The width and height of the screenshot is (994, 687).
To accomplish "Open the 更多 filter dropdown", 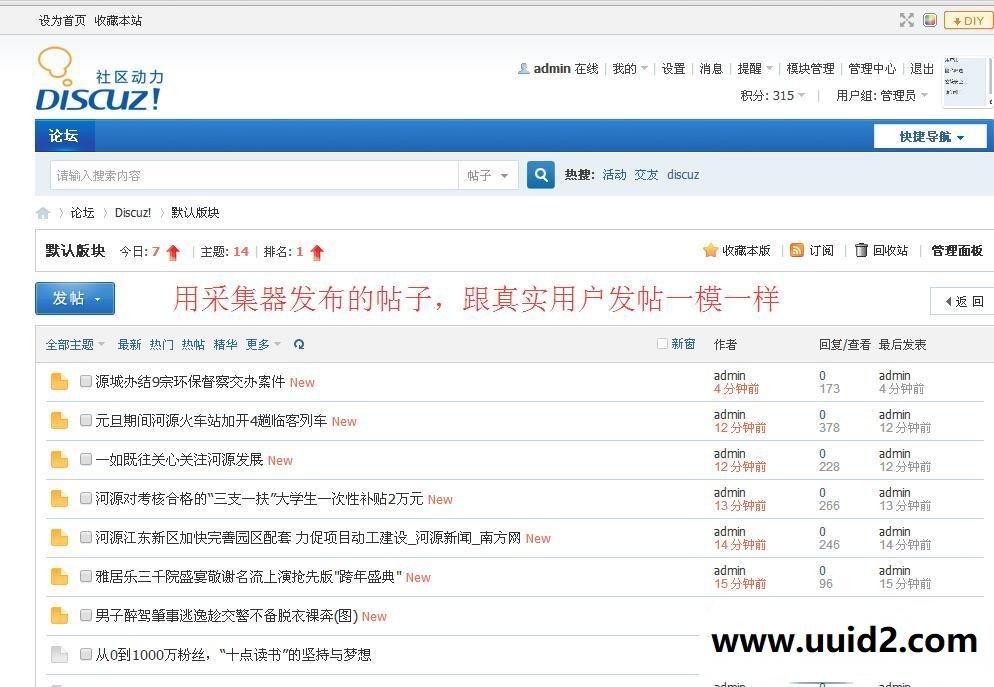I will pyautogui.click(x=258, y=343).
